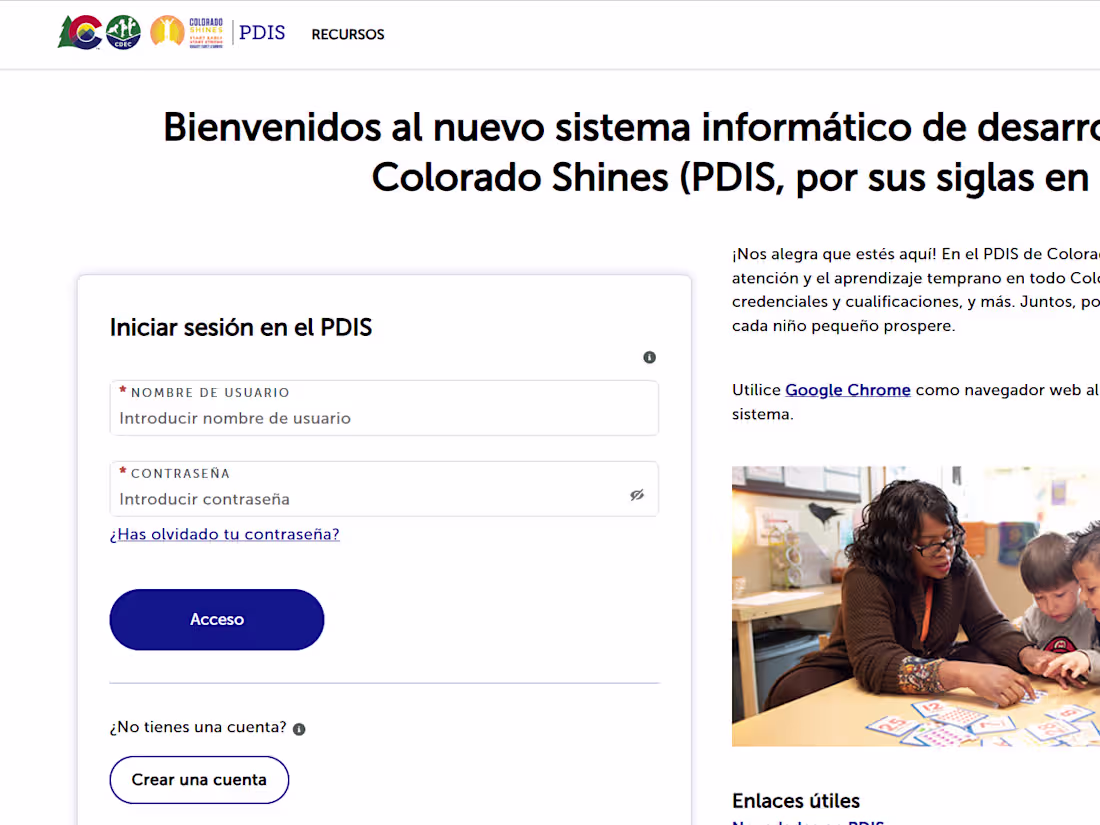Click the Colorado state logo icon
1100x825 pixels.
[80, 32]
